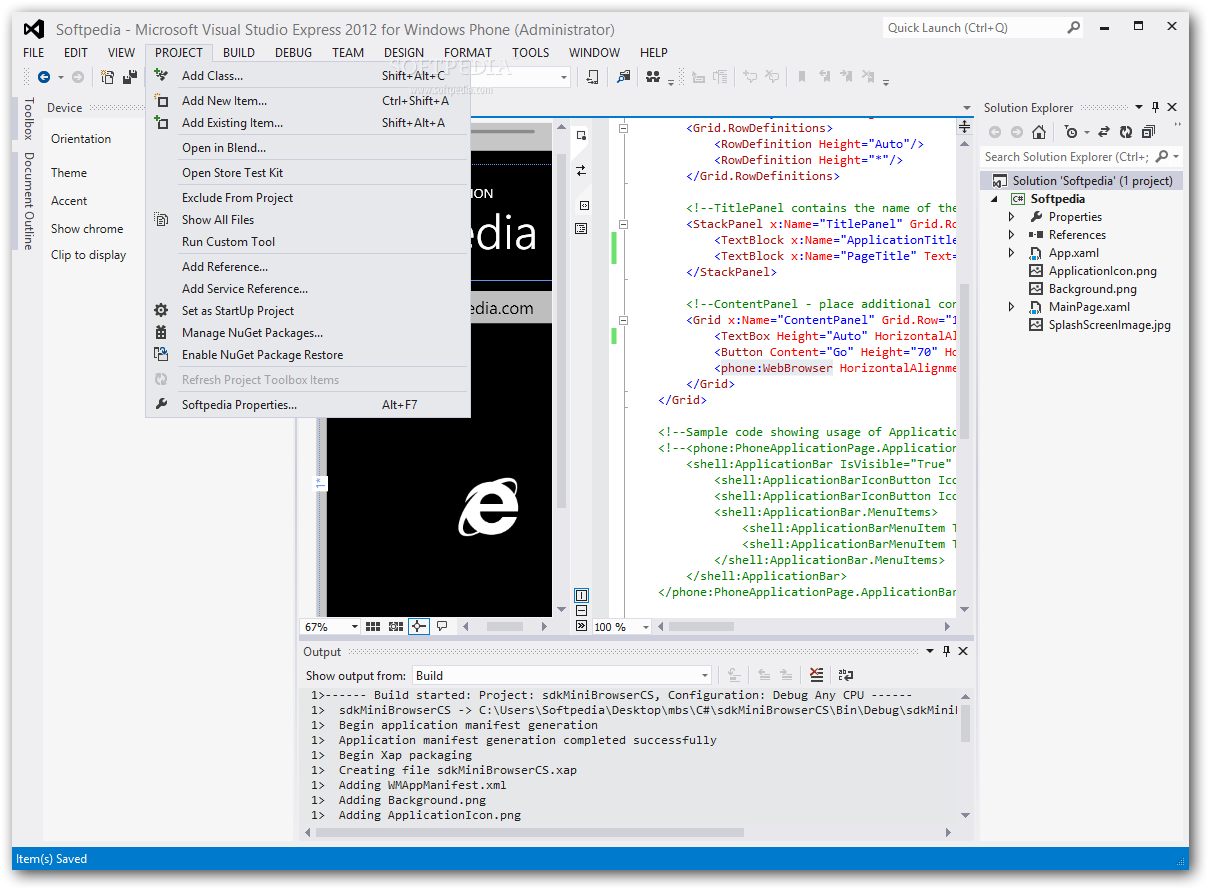This screenshot has width=1209, height=890.
Task: Collapse the Softpedia project node
Action: click(x=995, y=199)
